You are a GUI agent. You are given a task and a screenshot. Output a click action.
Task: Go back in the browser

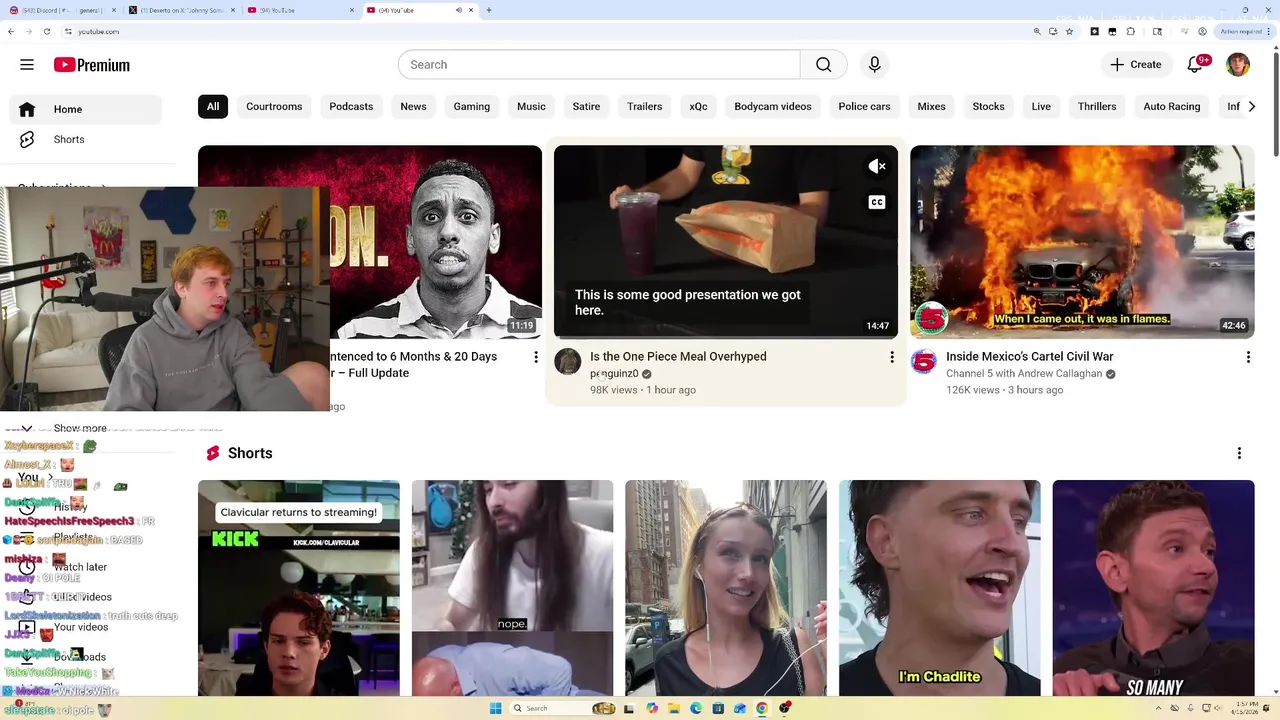(x=10, y=32)
